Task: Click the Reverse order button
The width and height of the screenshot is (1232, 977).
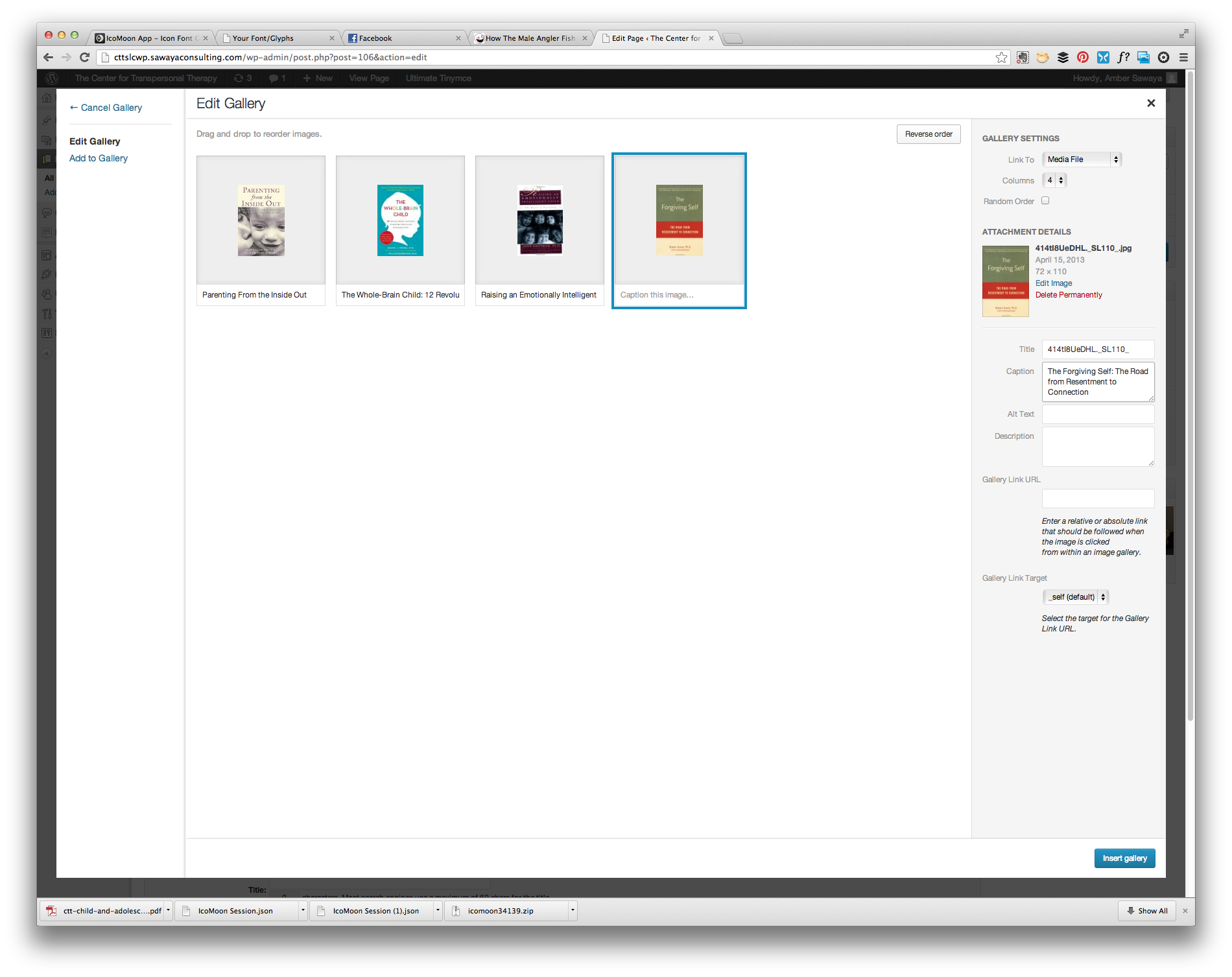Action: click(929, 134)
